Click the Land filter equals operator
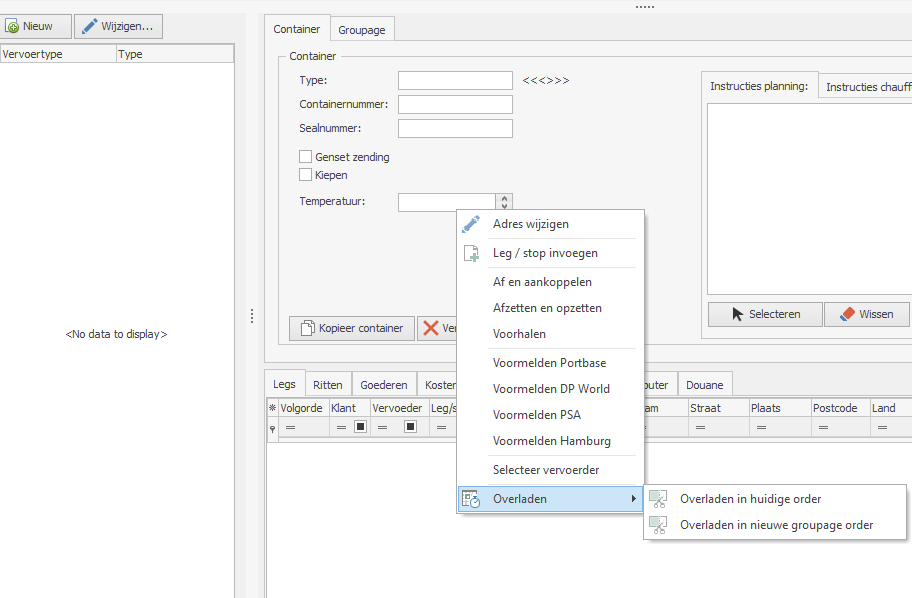This screenshot has width=912, height=598. pos(882,428)
